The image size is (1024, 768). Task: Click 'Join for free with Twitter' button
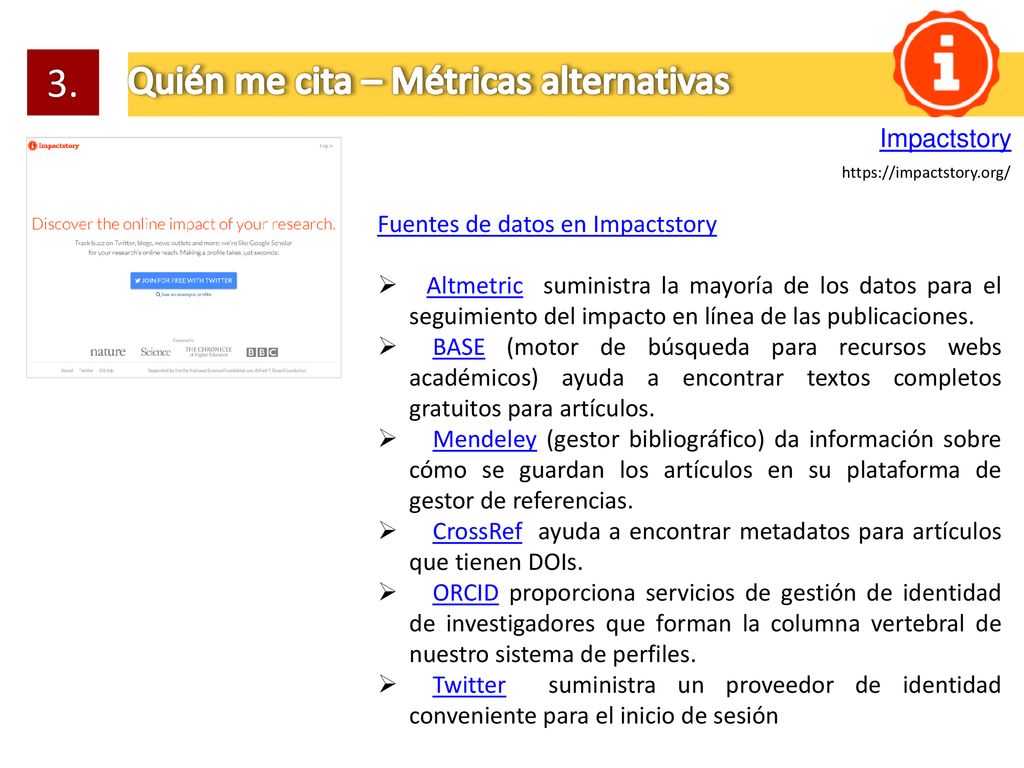(184, 280)
